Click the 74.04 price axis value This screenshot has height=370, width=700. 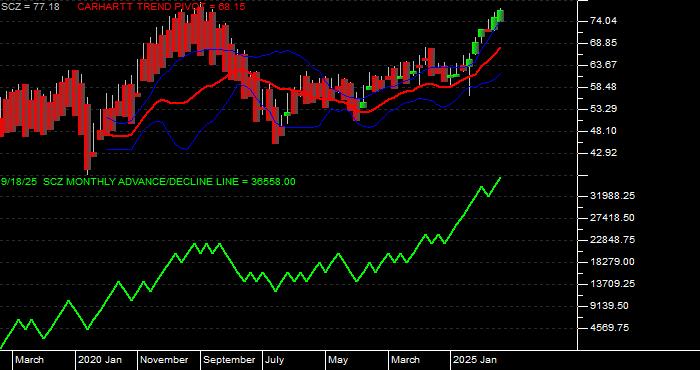(603, 21)
